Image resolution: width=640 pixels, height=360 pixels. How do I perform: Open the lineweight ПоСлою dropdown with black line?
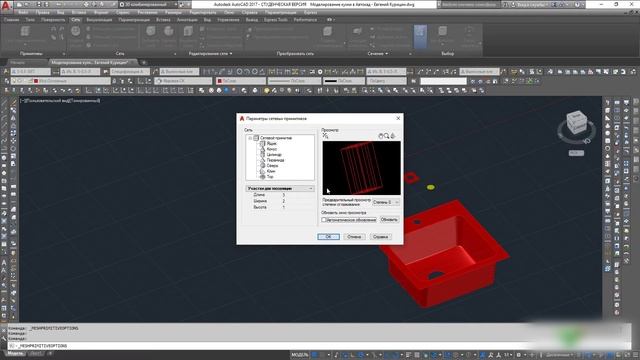coord(344,81)
